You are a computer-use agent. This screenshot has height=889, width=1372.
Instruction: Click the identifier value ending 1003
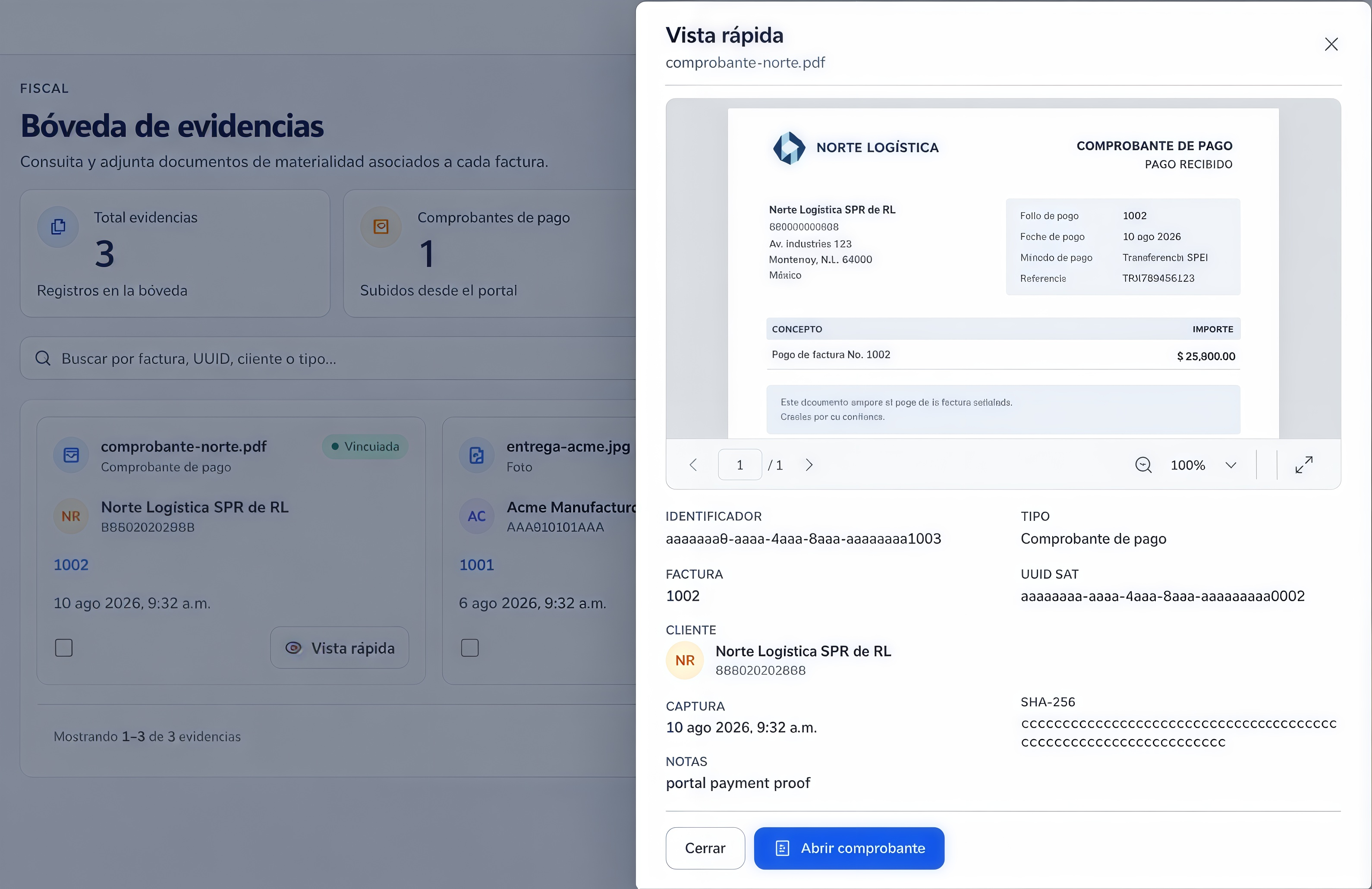pos(803,539)
